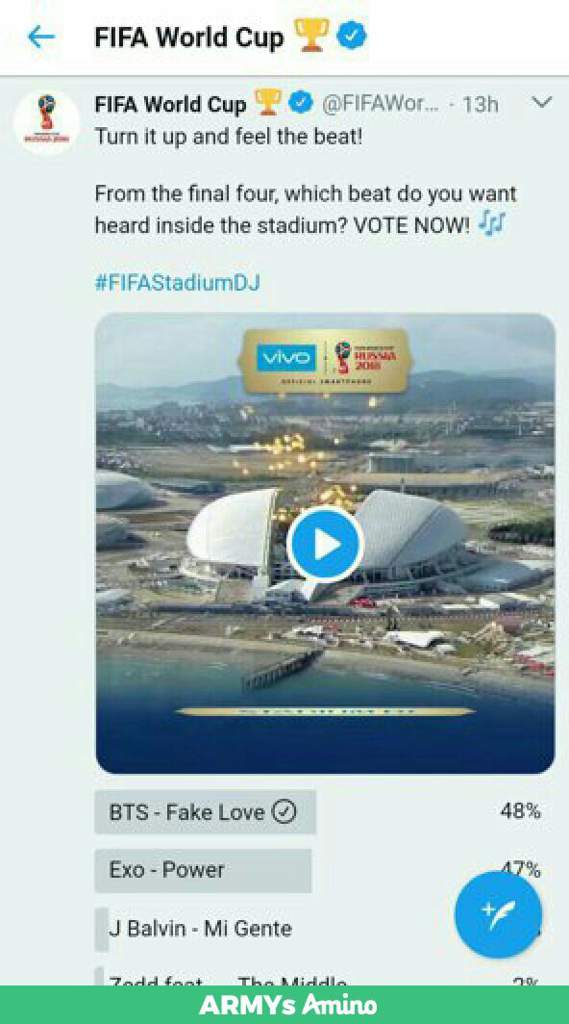Tap the floating compose tweet button
The image size is (569, 1024).
pyautogui.click(x=498, y=915)
